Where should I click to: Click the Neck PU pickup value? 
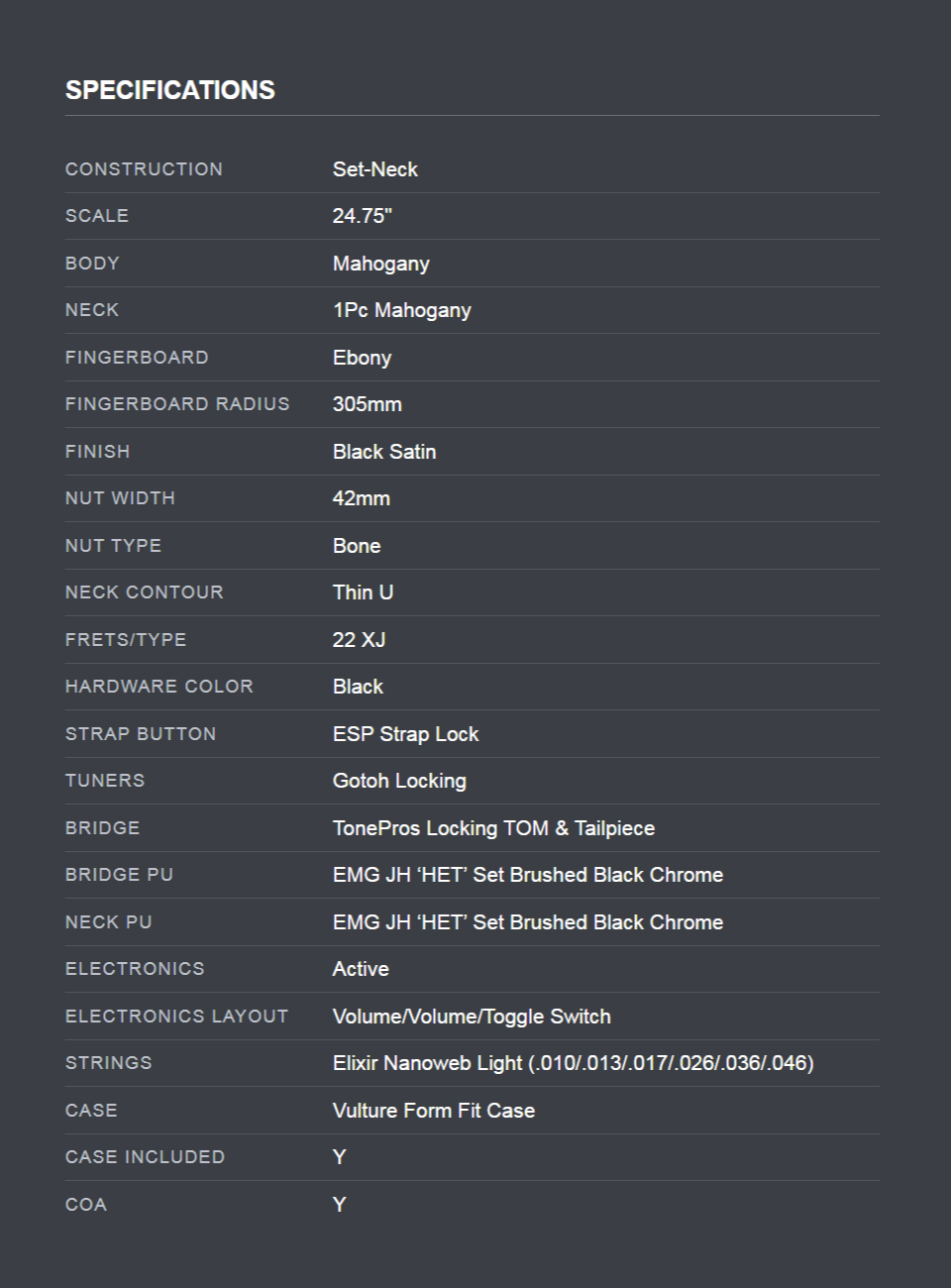coord(527,922)
